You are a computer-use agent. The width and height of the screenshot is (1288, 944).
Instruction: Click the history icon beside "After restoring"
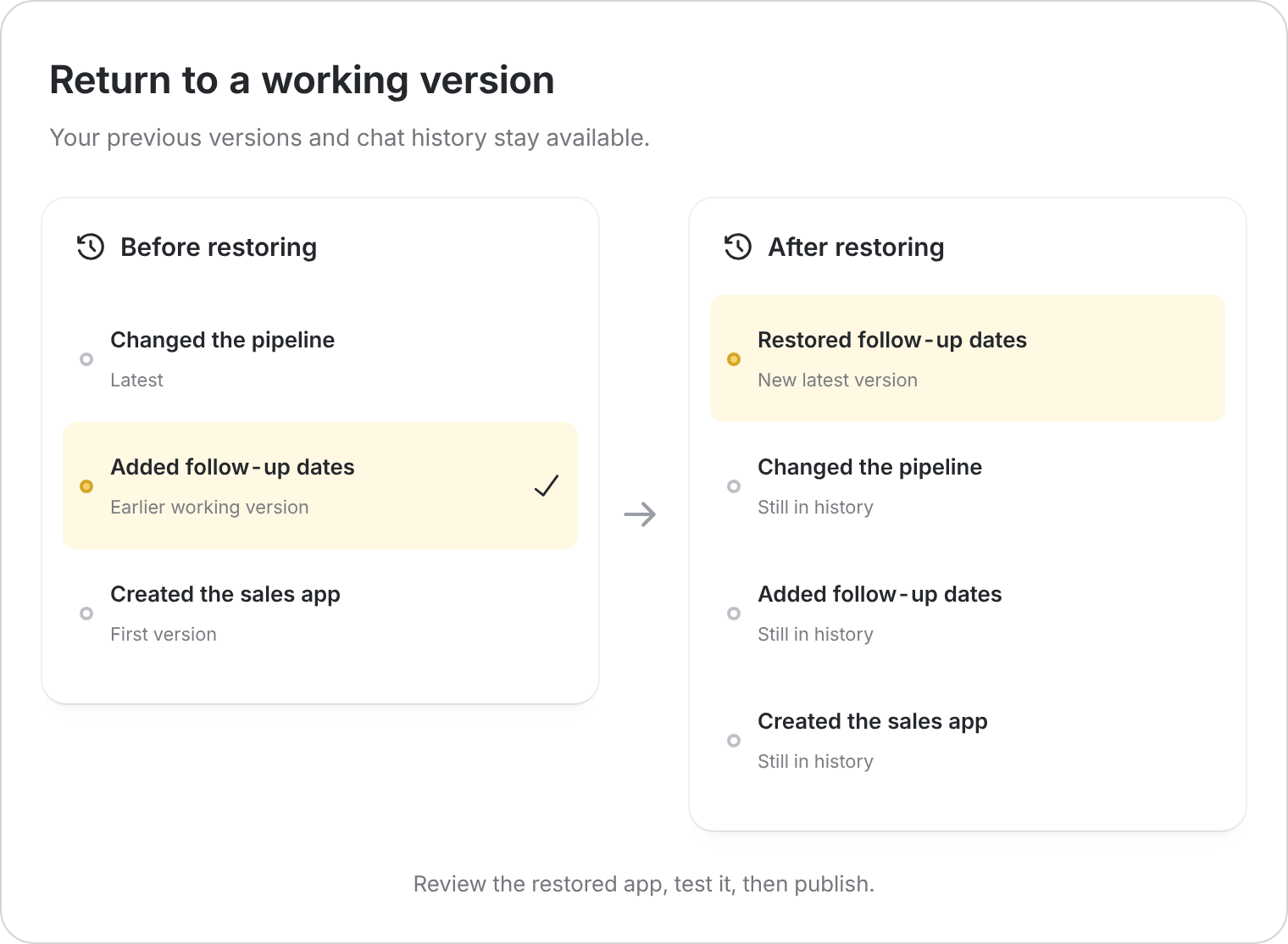click(x=738, y=247)
